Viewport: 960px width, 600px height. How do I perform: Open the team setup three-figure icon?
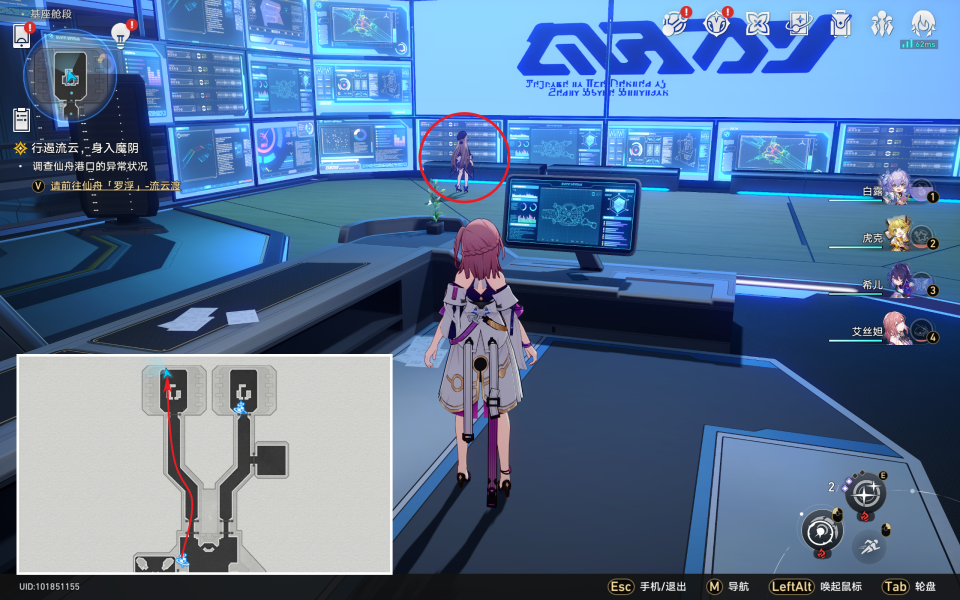(x=882, y=24)
